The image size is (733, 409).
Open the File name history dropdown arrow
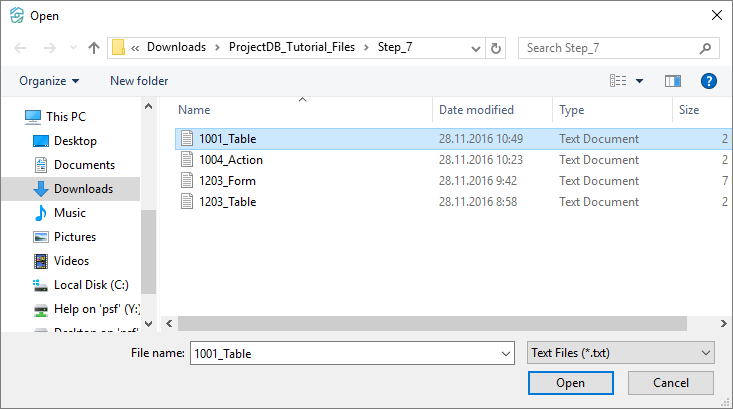pos(504,353)
